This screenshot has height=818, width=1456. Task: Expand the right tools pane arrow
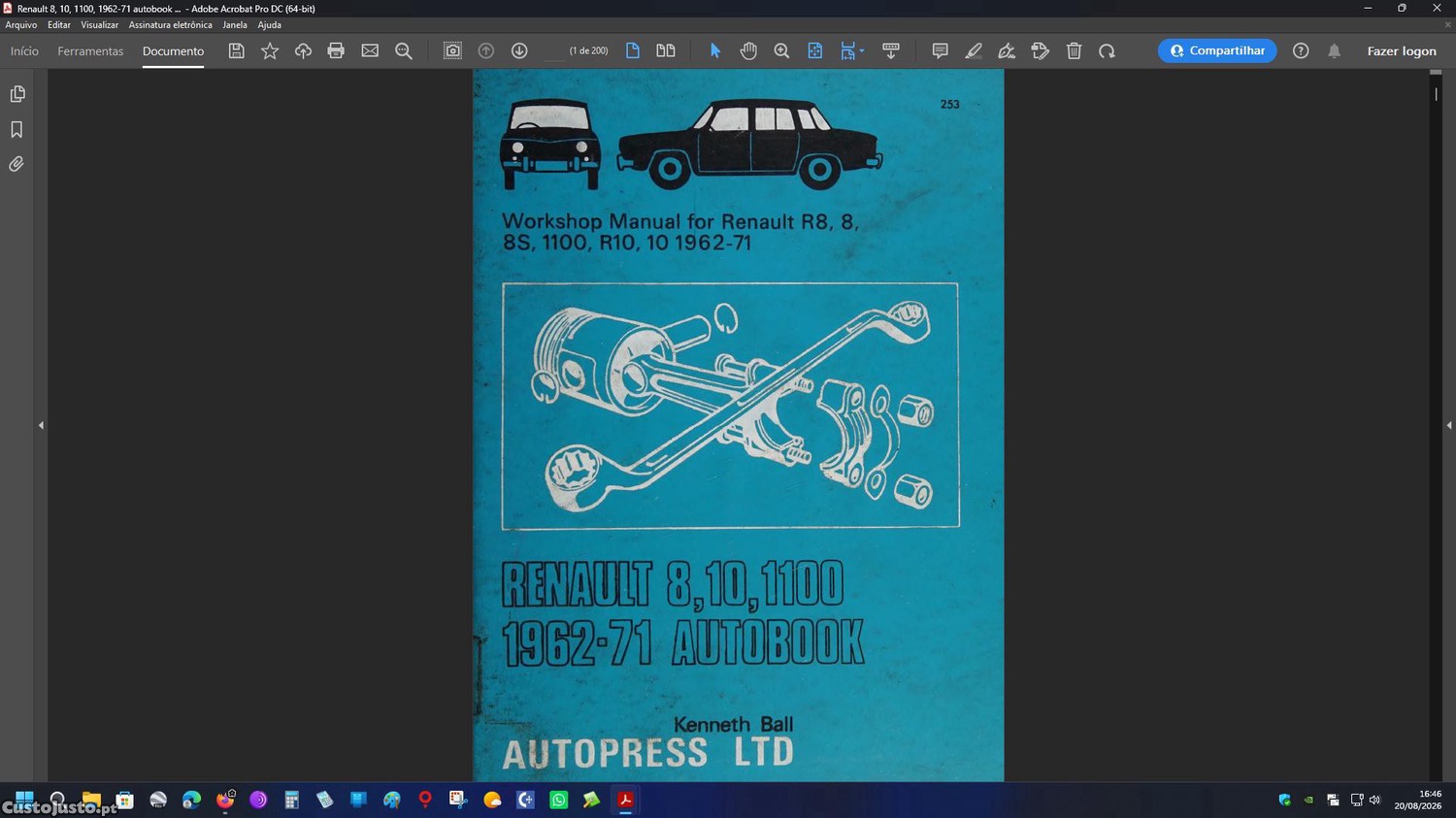[x=1448, y=425]
